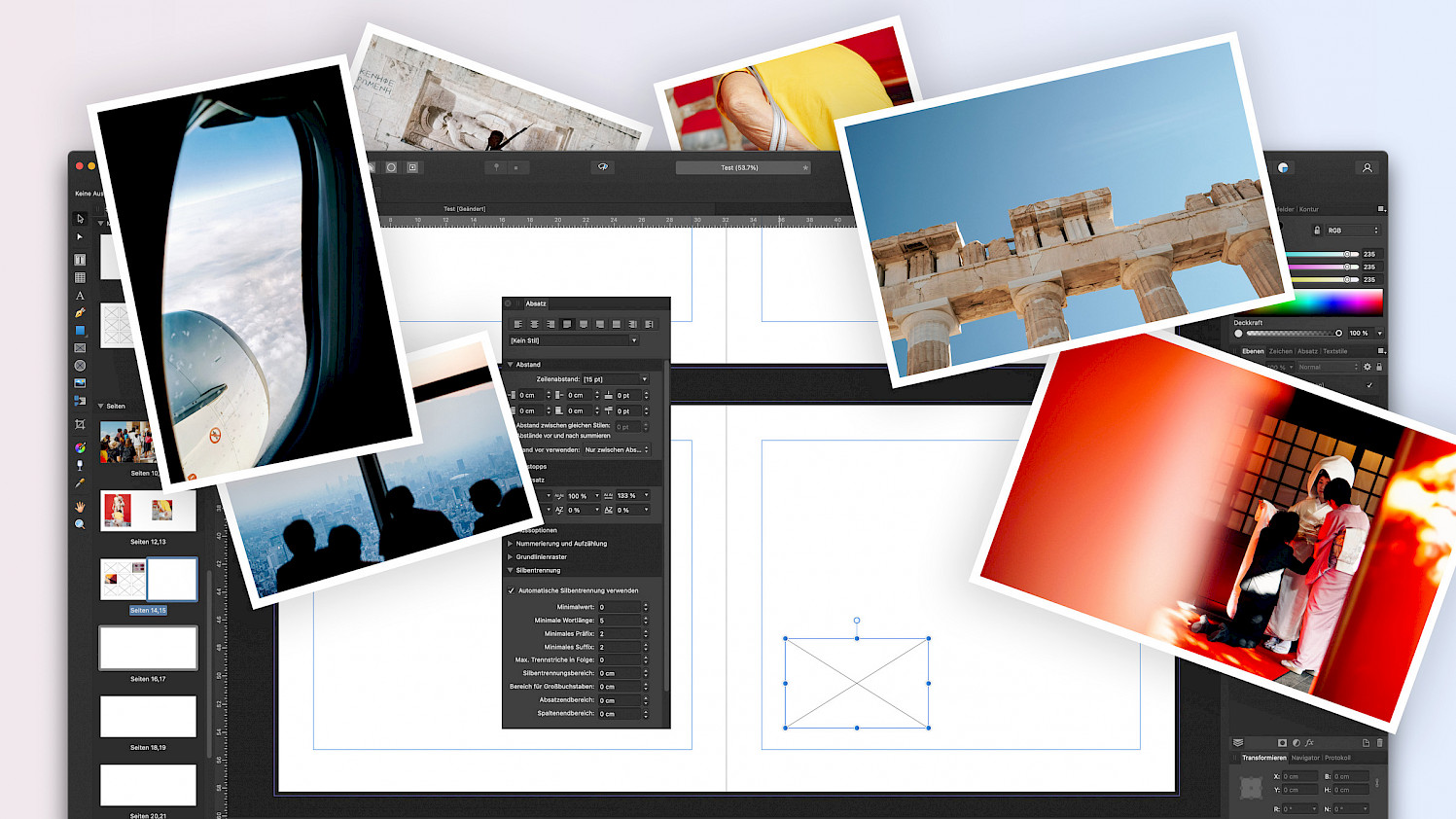Select the Transformieren tab

pyautogui.click(x=1263, y=758)
